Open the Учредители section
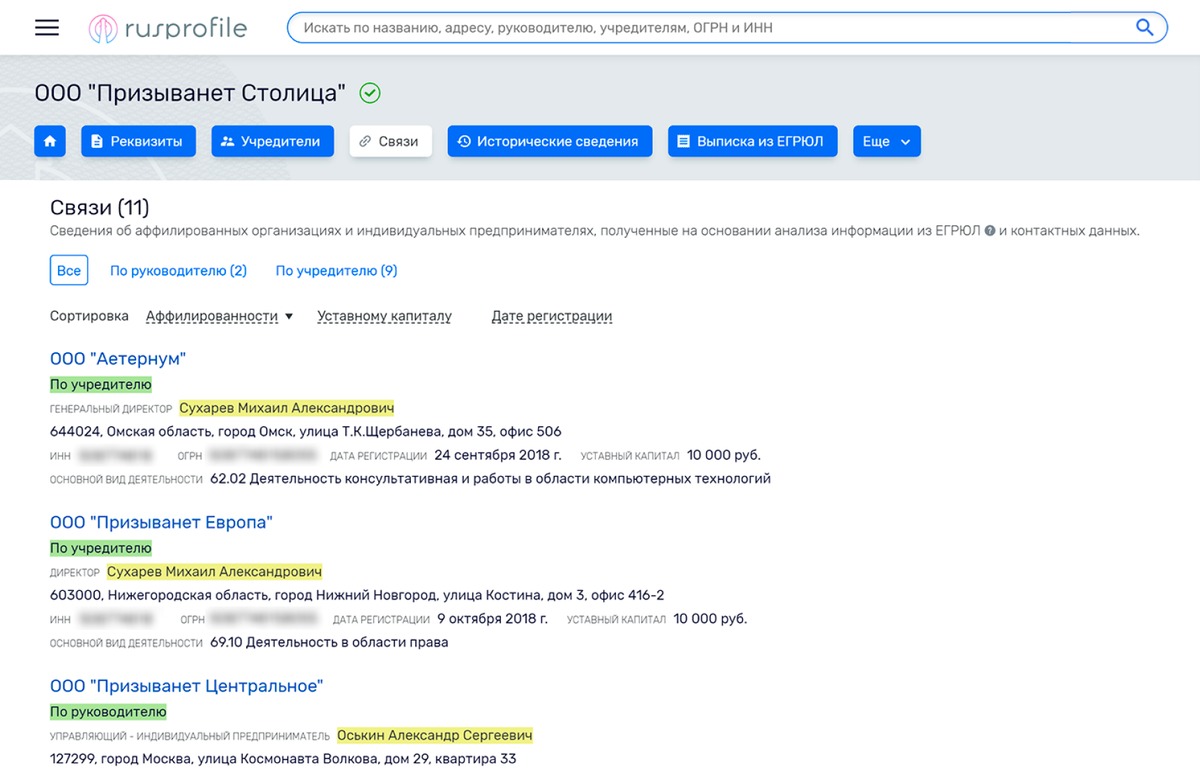This screenshot has height=771, width=1200. pyautogui.click(x=271, y=141)
